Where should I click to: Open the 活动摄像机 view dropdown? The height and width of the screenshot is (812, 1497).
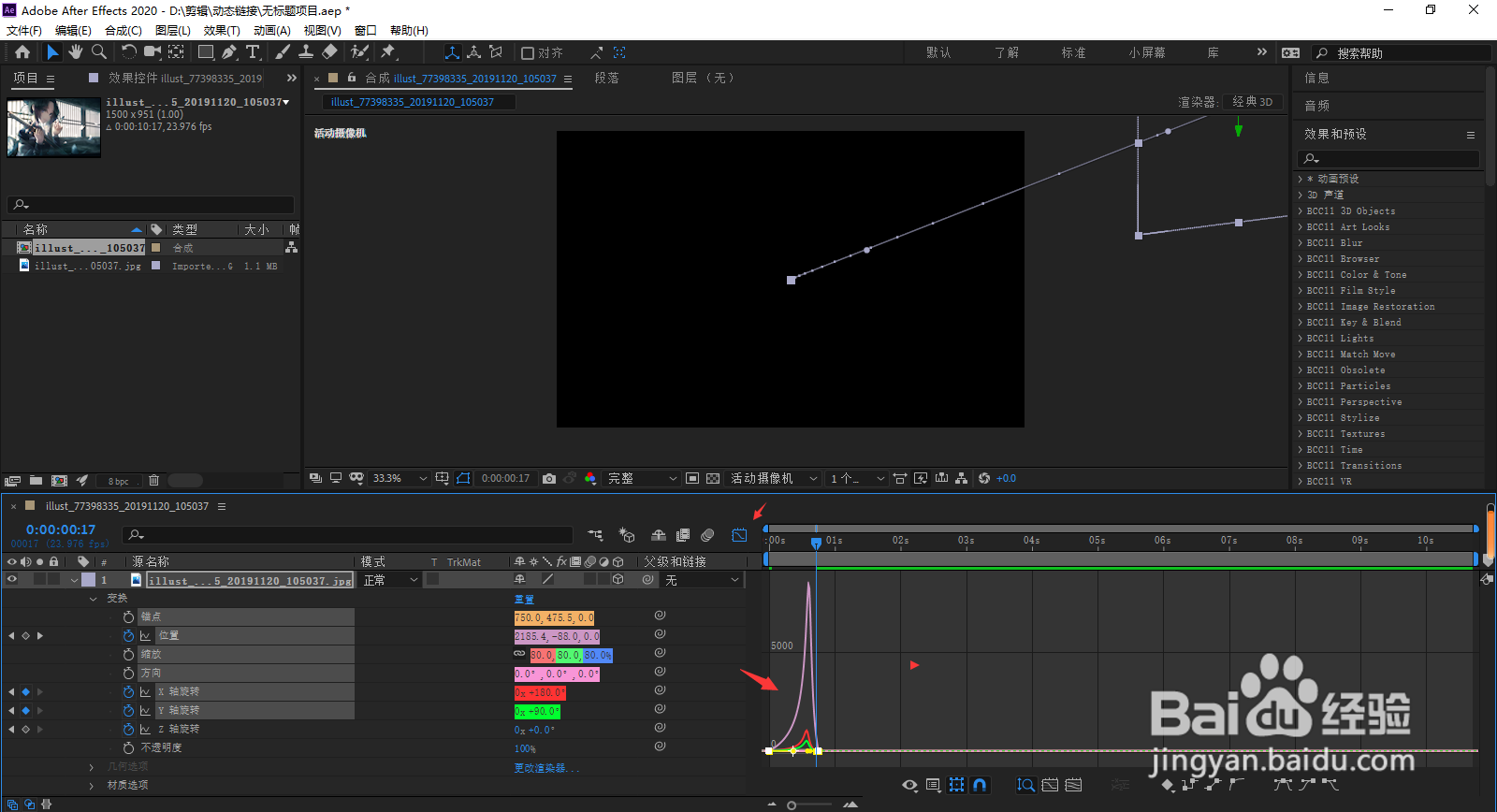coord(774,478)
